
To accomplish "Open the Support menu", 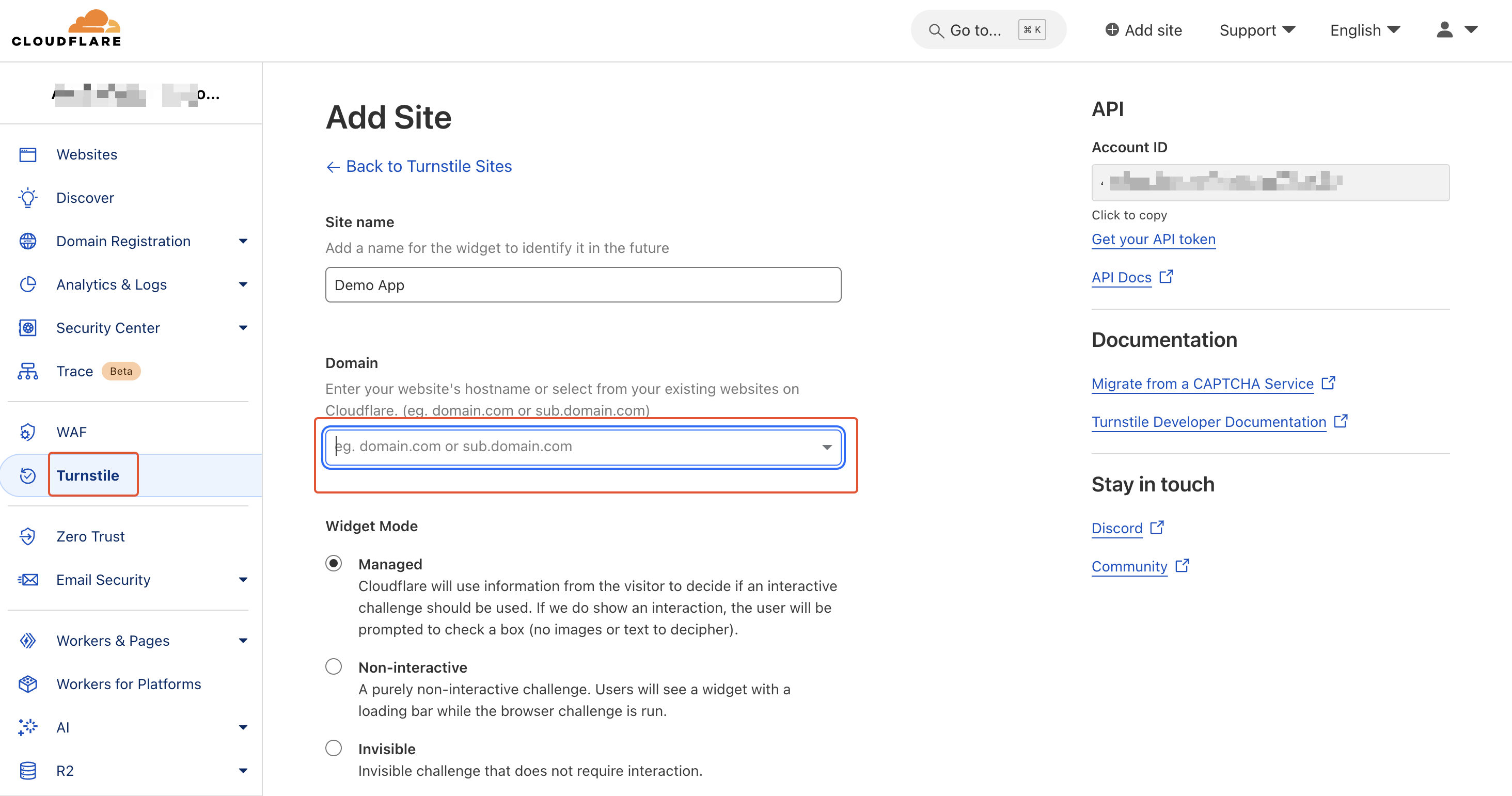I will tap(1257, 30).
